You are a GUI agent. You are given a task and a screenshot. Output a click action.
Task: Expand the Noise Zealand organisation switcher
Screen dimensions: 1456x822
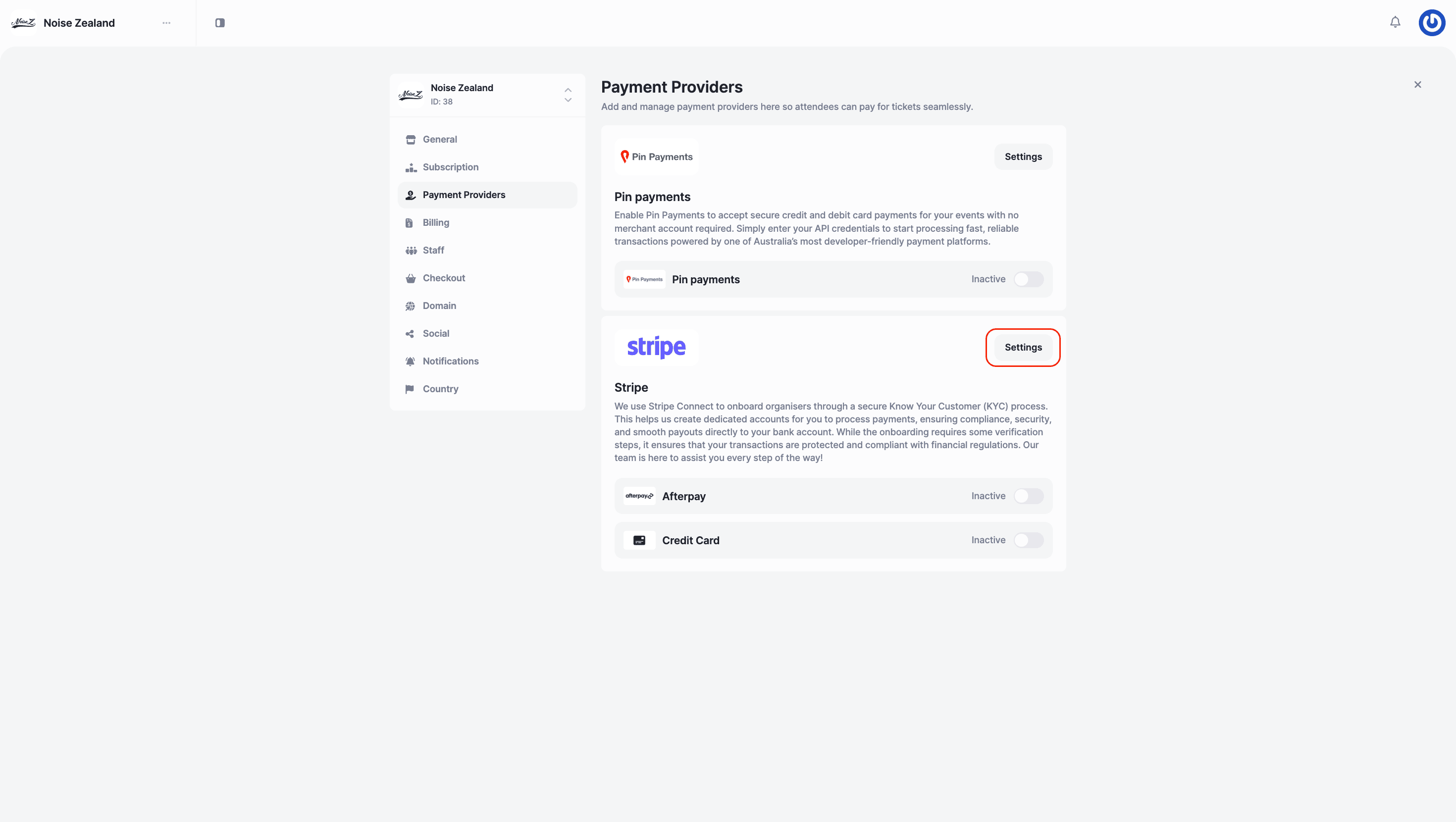[568, 95]
